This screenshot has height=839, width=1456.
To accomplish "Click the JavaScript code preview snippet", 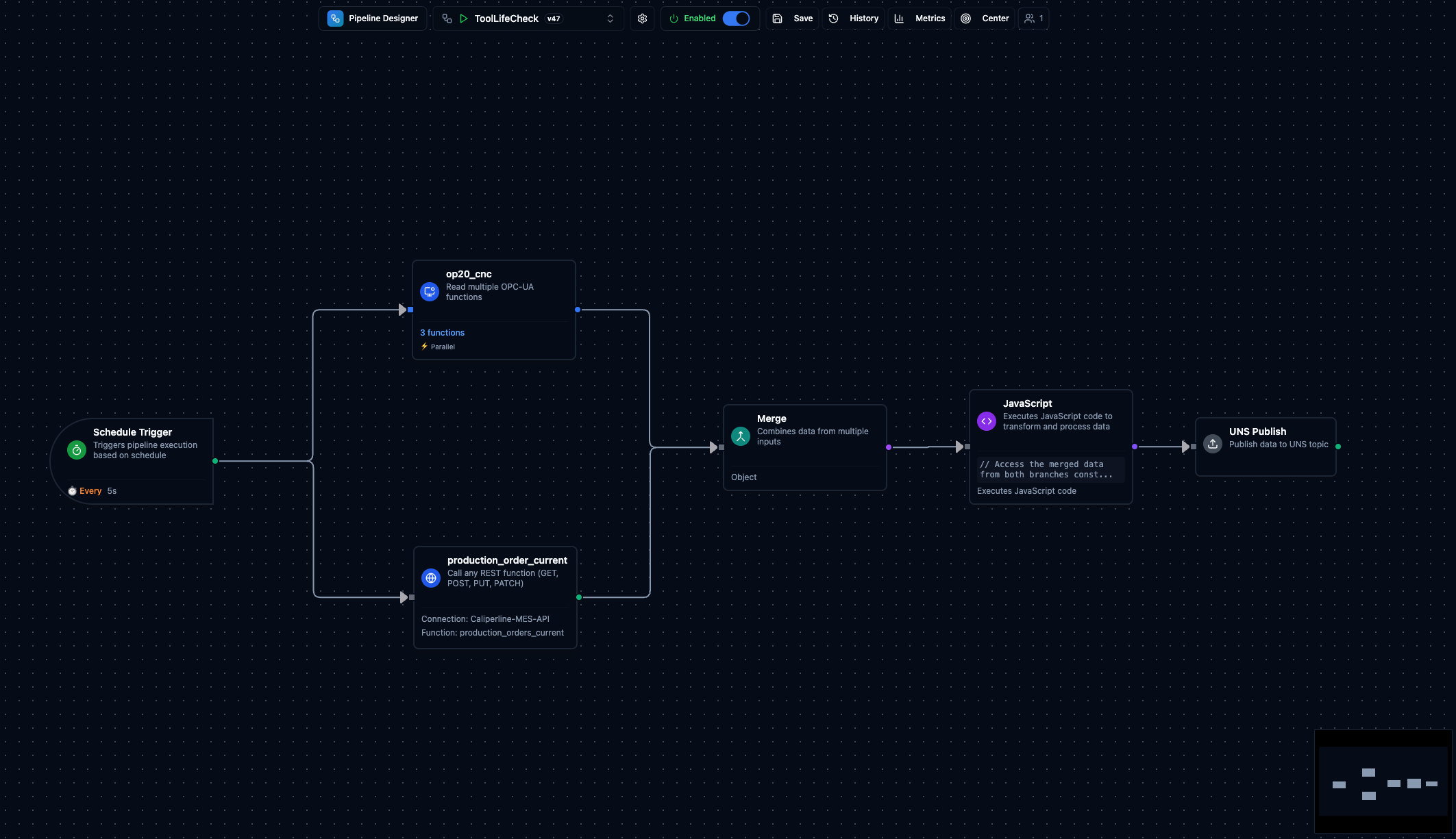I will tap(1050, 469).
